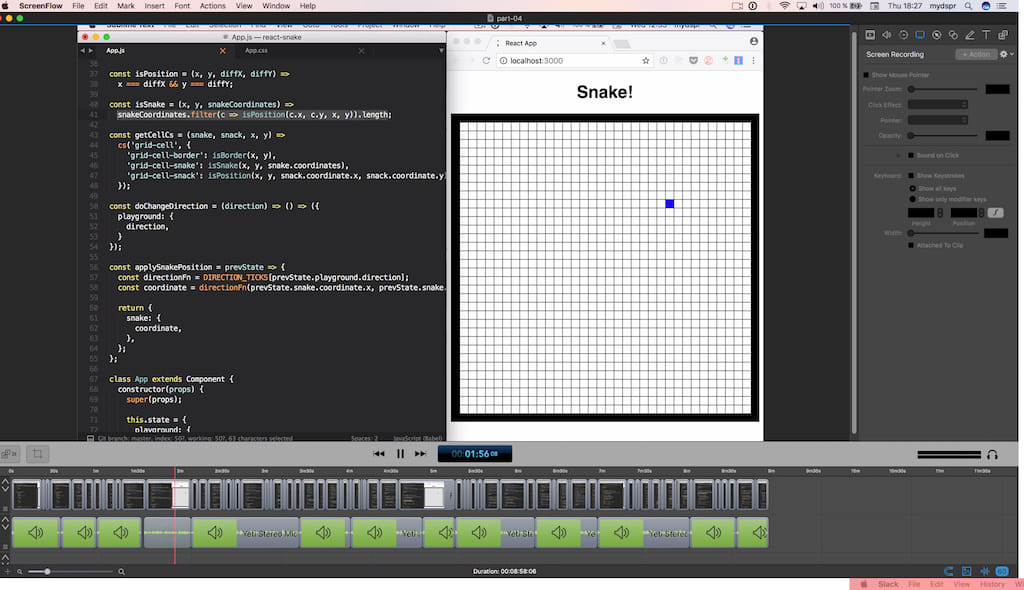Click the crop tool icon above the timeline

point(38,452)
